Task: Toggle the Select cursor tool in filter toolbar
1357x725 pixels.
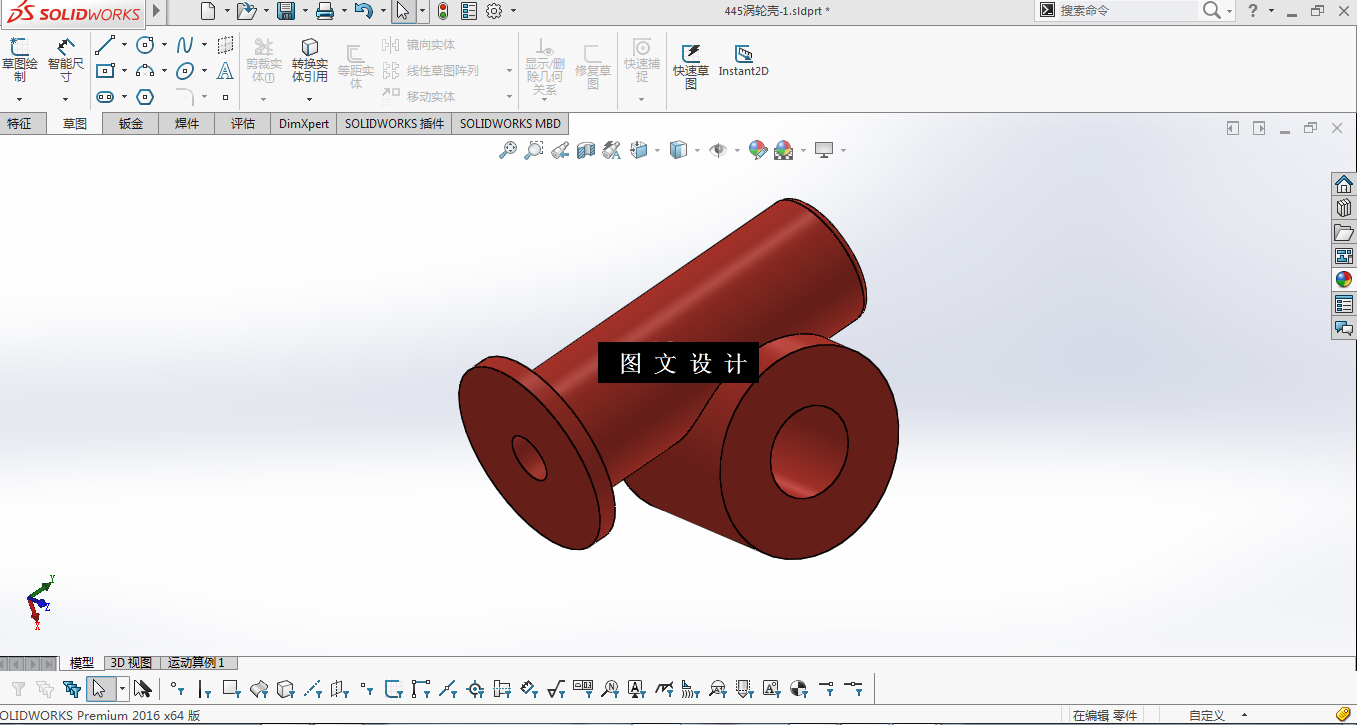Action: tap(99, 688)
